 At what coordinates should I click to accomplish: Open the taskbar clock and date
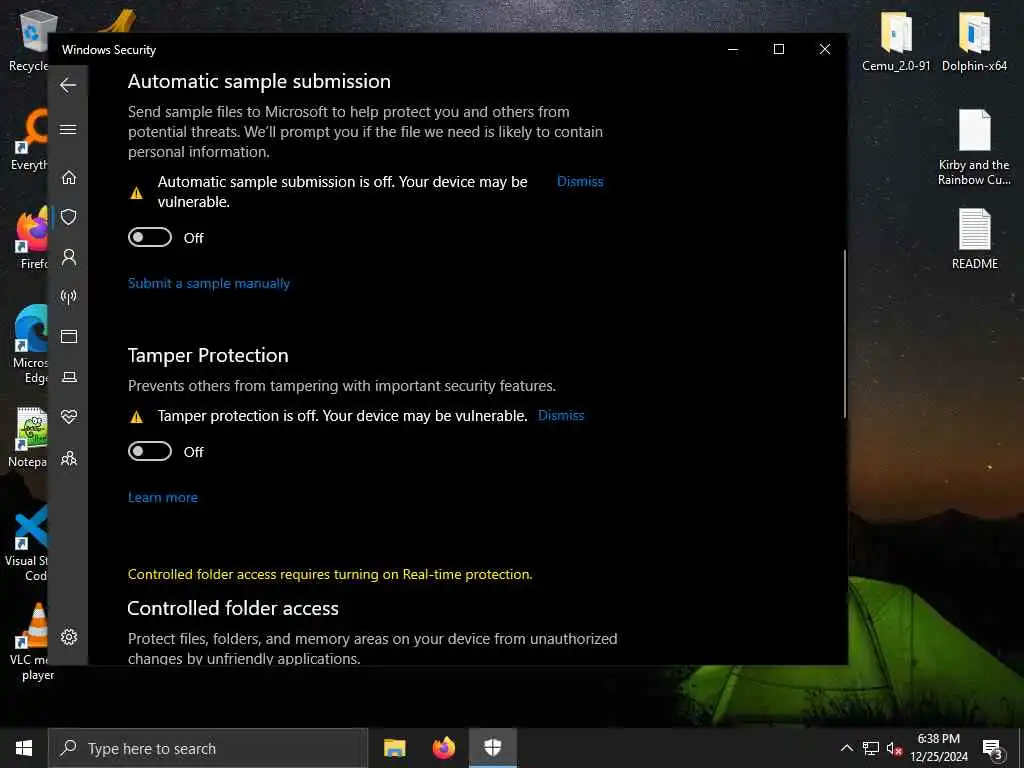pyautogui.click(x=939, y=748)
